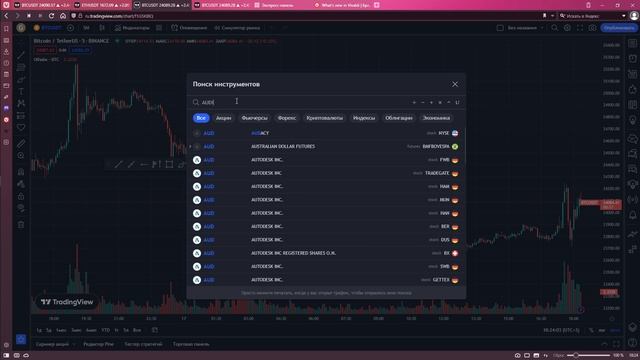Select the text annotation tool
640x360 pixels.
click(21, 91)
